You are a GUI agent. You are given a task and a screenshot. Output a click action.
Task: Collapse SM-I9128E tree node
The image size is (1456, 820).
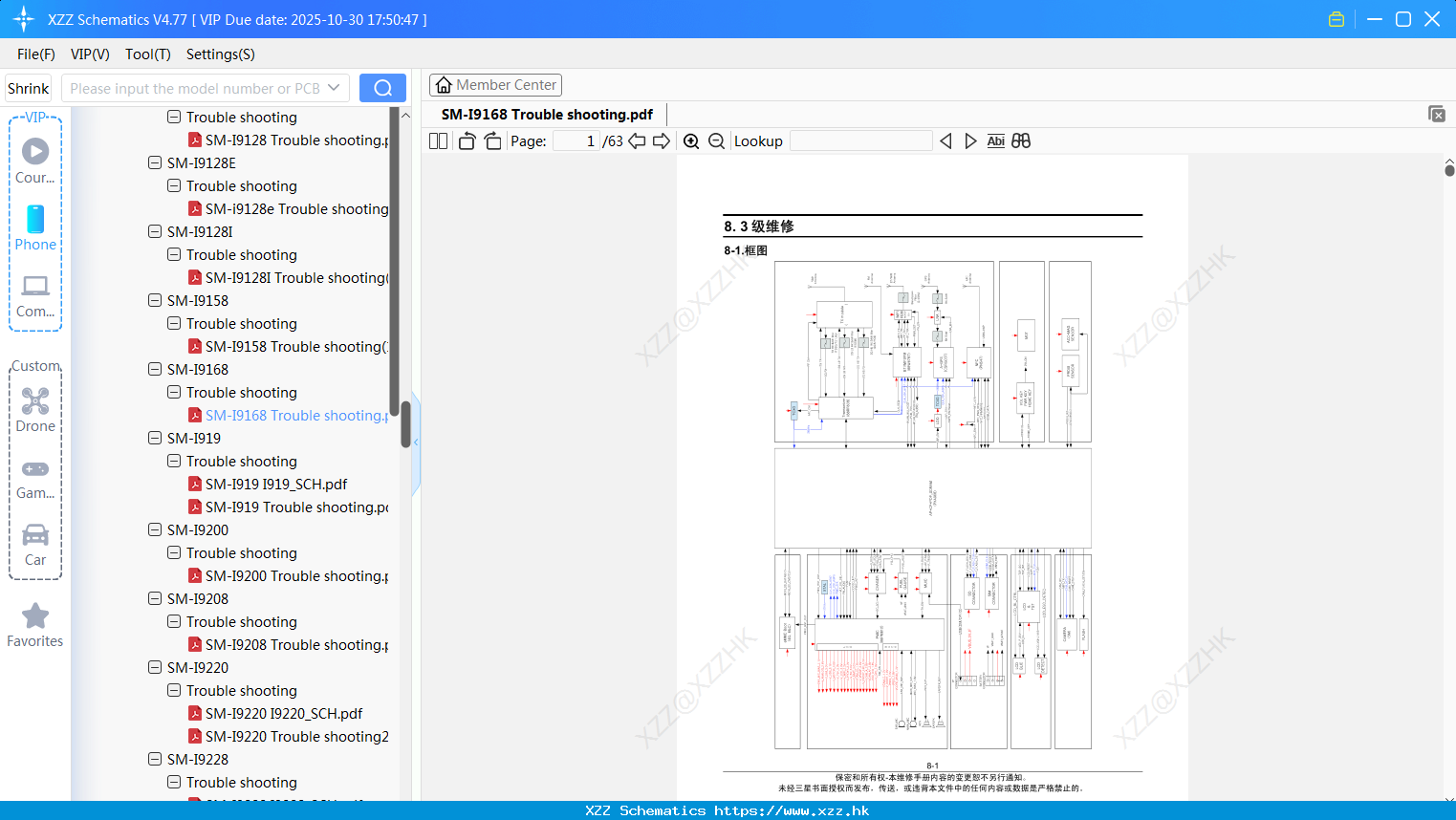pos(155,162)
